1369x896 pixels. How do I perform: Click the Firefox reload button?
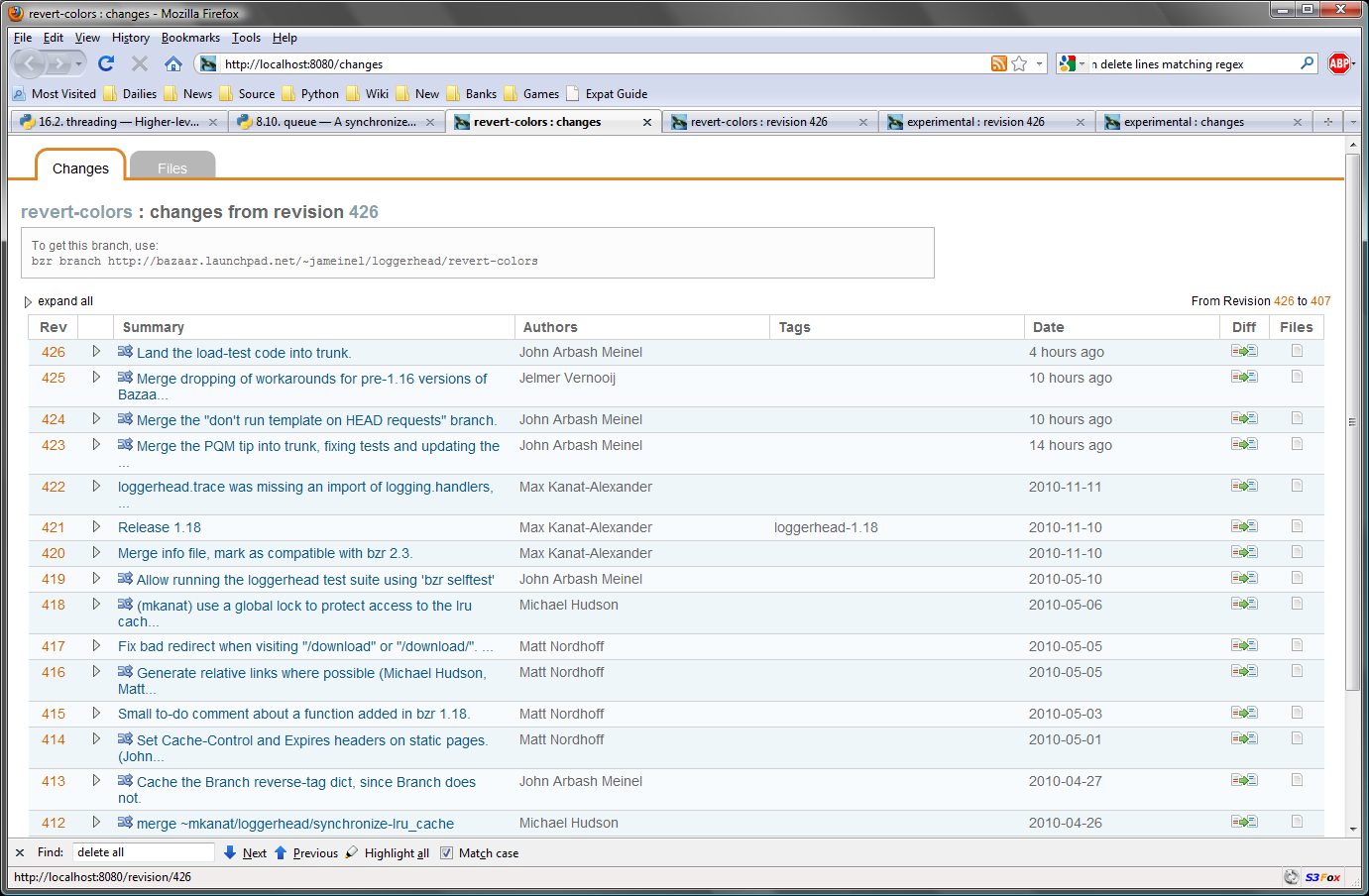[106, 63]
